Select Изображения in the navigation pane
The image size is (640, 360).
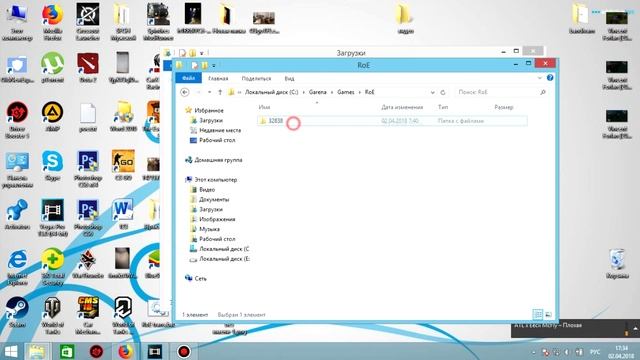pos(217,219)
